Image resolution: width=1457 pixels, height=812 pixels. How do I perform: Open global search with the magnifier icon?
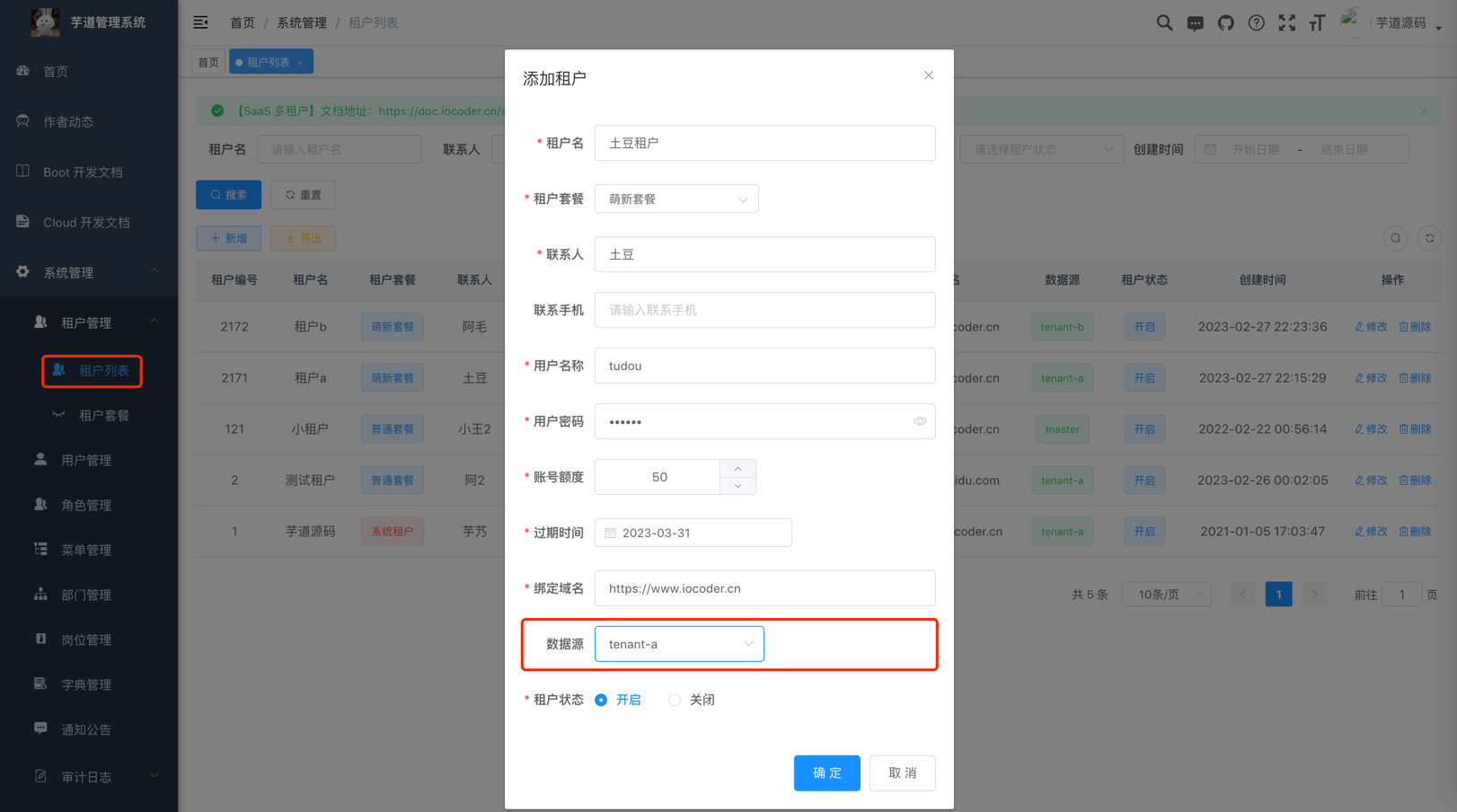pyautogui.click(x=1164, y=22)
